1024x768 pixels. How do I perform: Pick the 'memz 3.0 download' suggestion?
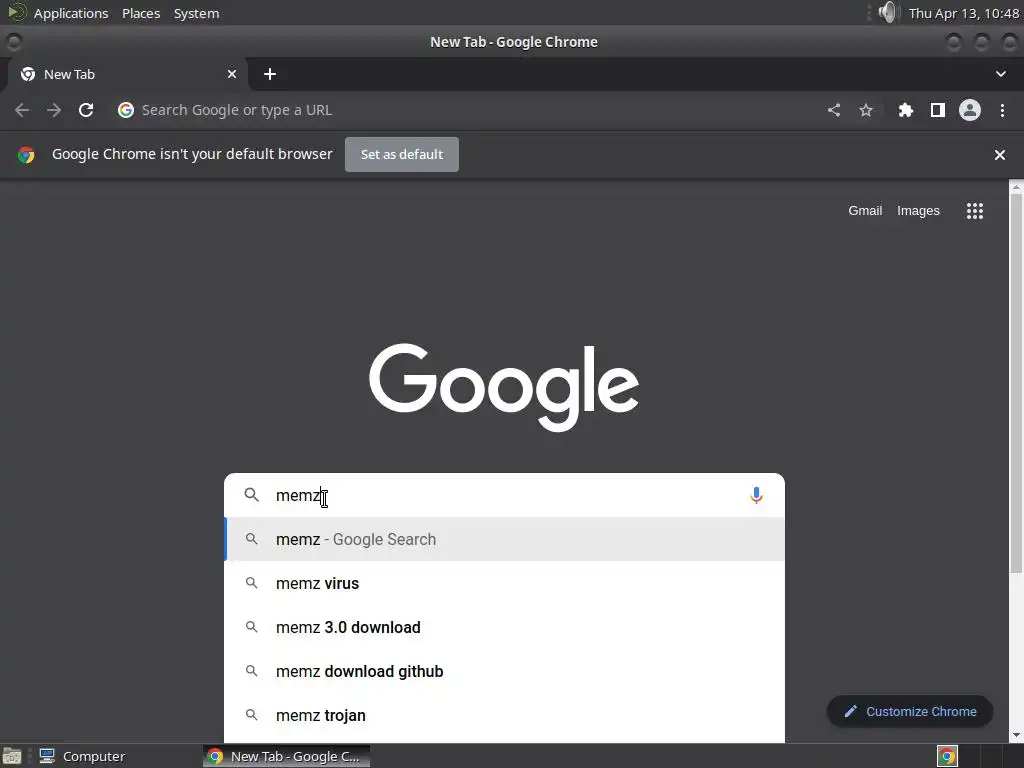coord(504,628)
